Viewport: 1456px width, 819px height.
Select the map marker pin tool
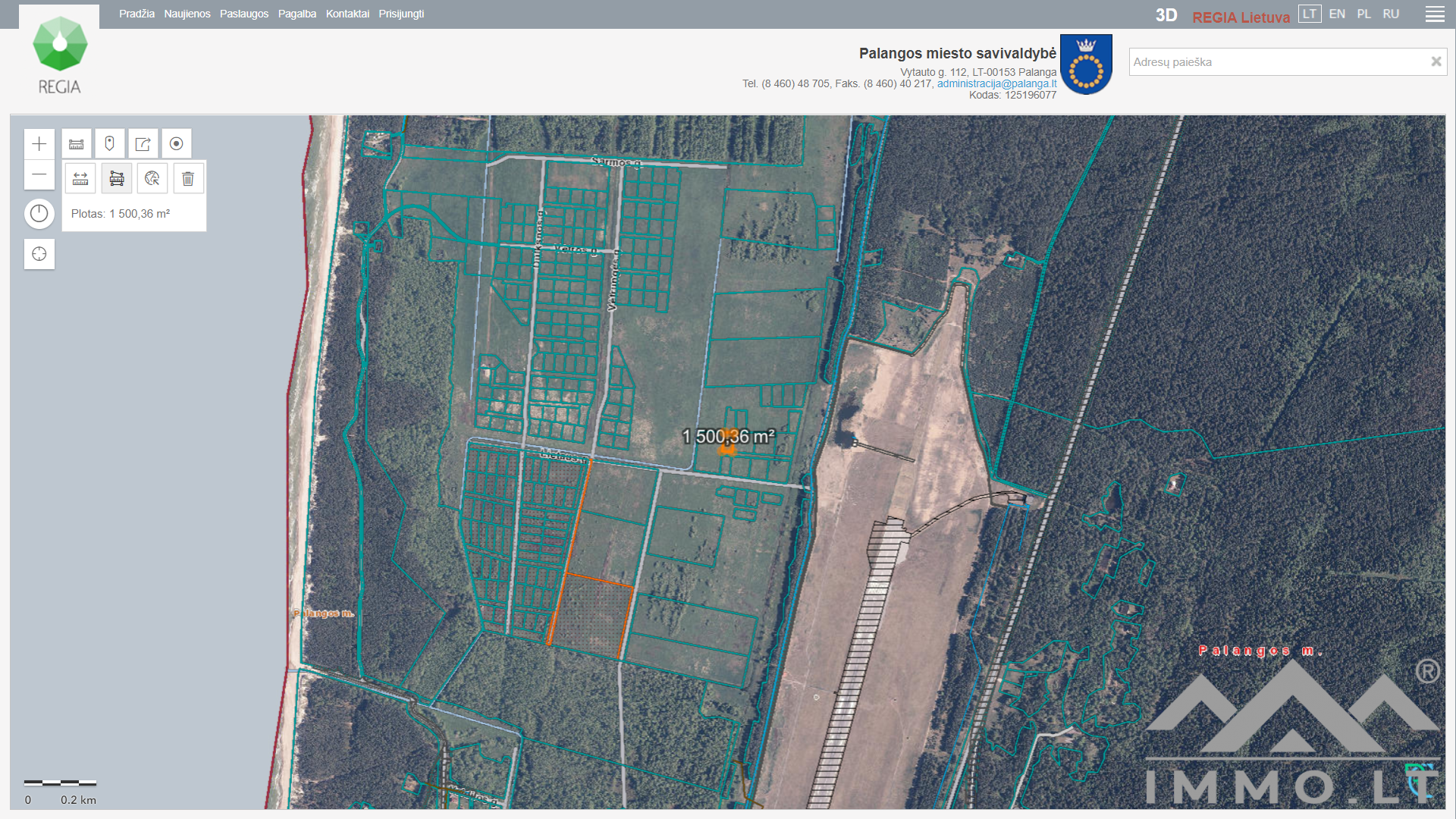coord(110,144)
